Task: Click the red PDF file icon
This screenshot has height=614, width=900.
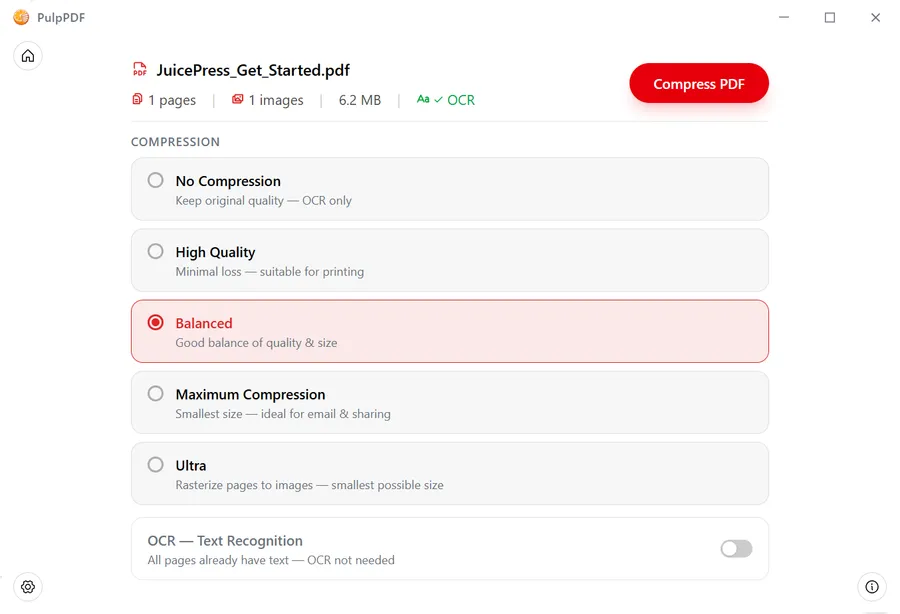Action: [139, 70]
